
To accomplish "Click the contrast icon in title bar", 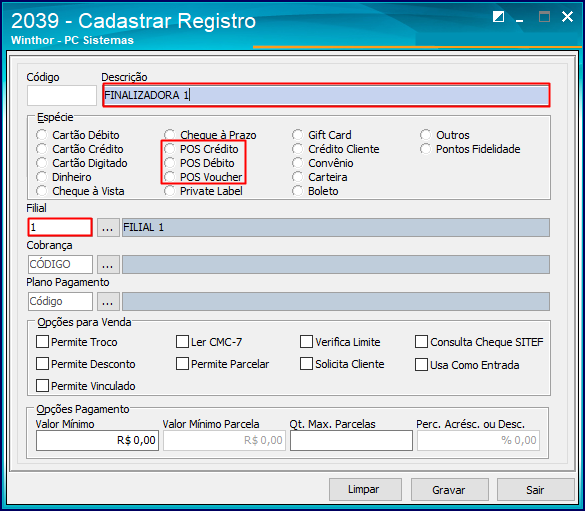I will 498,17.
